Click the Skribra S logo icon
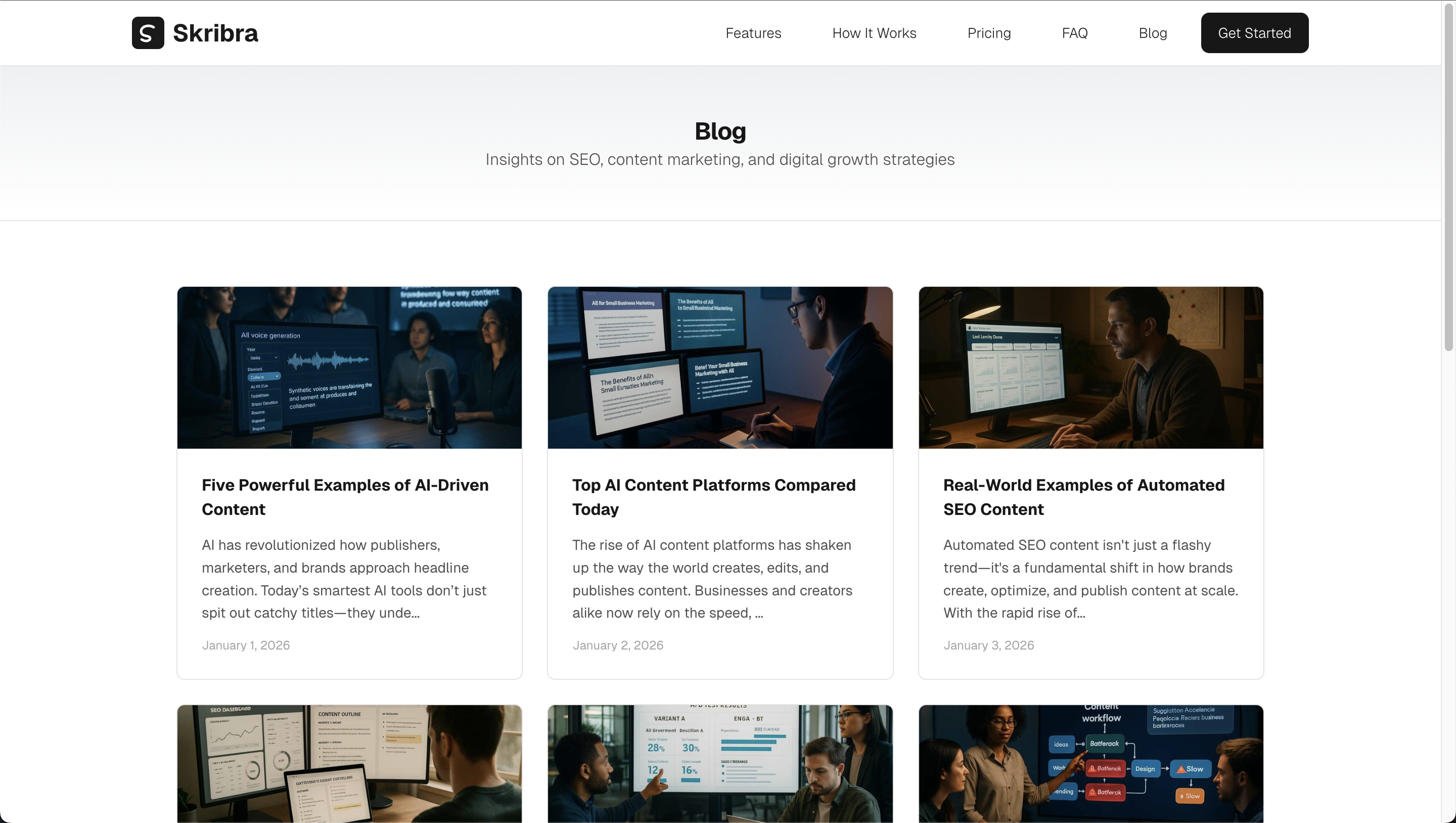Screen dimensions: 1456x823 point(148,33)
